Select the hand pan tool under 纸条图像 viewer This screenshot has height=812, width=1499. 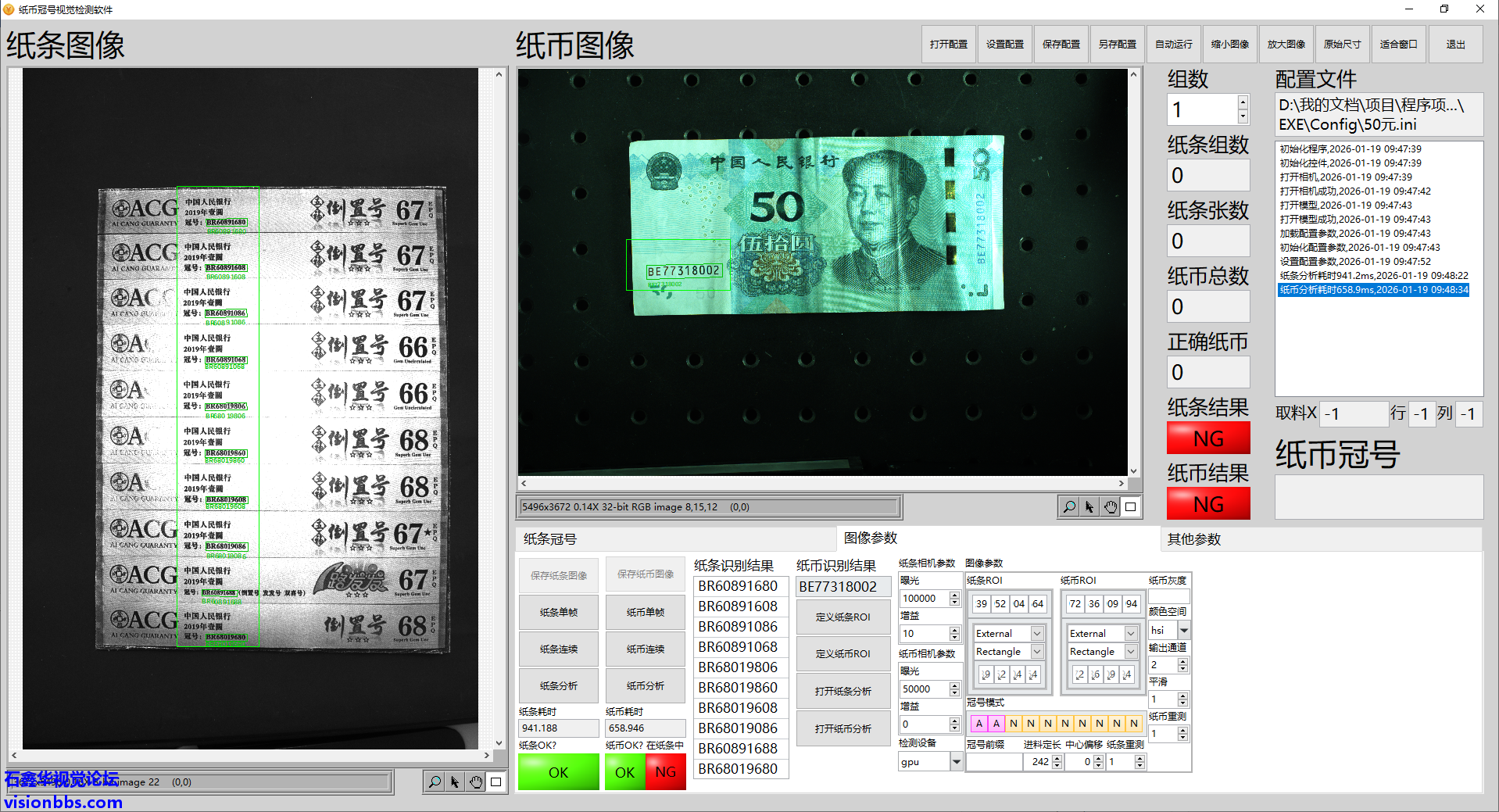tap(475, 782)
